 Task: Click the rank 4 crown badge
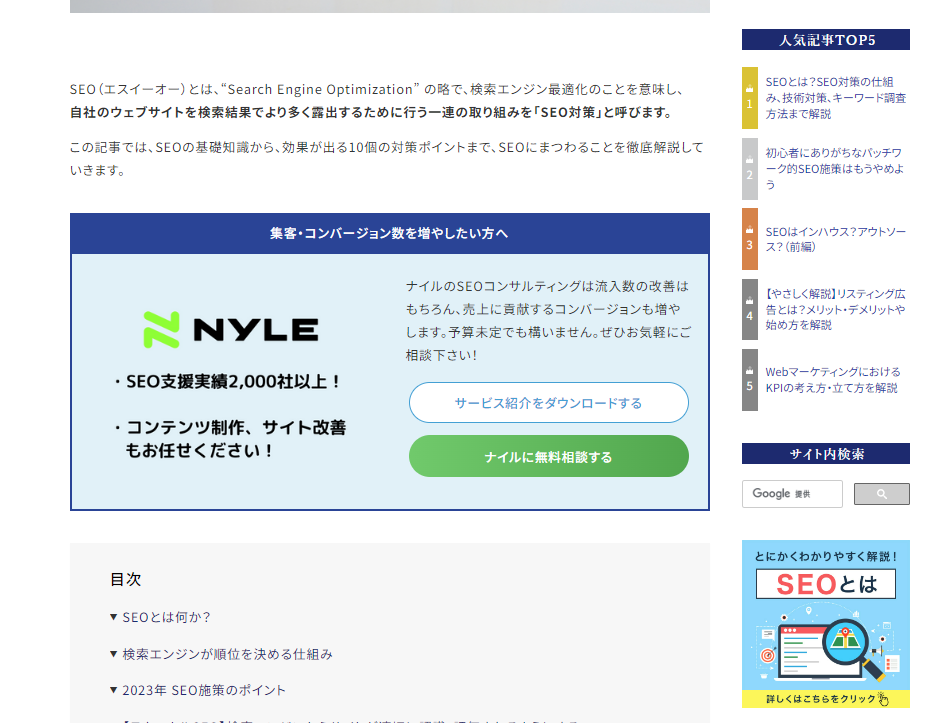pyautogui.click(x=749, y=309)
